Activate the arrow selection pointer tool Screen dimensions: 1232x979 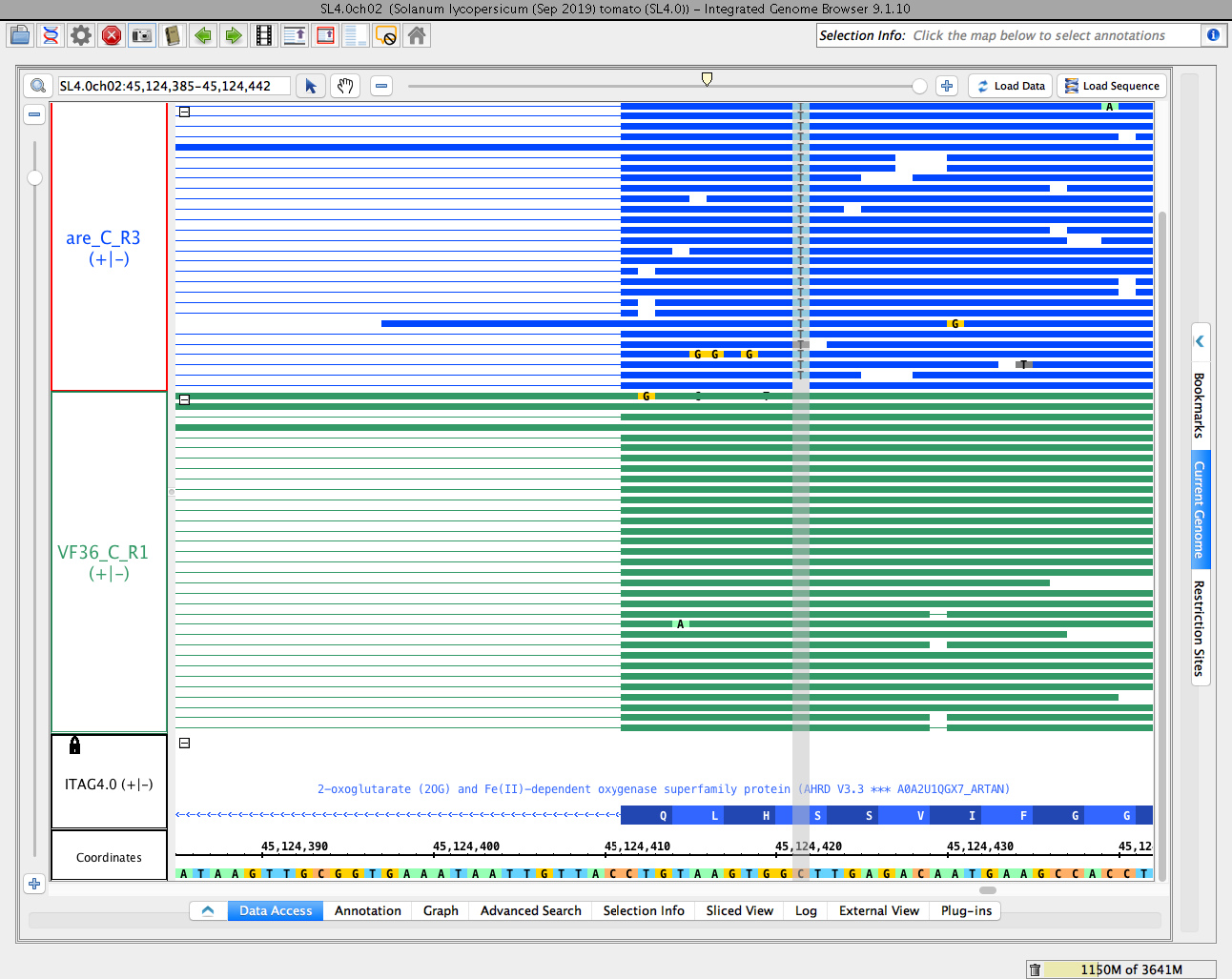(x=311, y=86)
